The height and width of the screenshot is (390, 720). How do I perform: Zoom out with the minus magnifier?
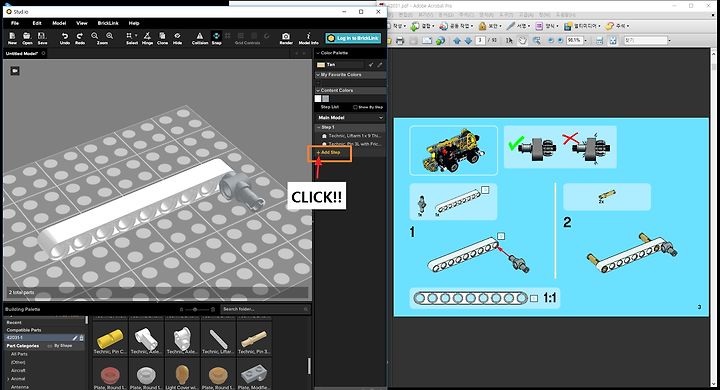(x=95, y=36)
